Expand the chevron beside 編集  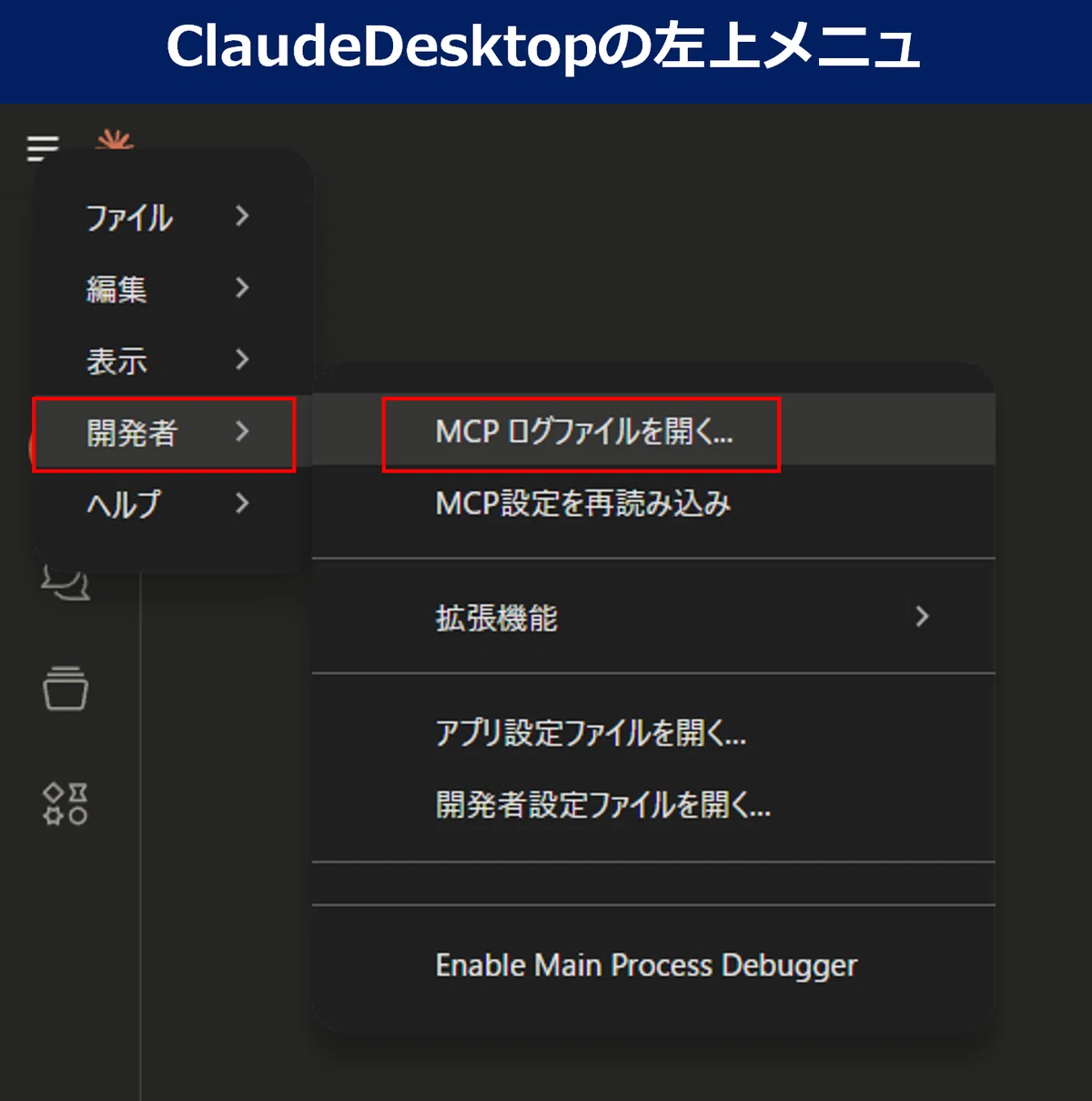tap(241, 288)
